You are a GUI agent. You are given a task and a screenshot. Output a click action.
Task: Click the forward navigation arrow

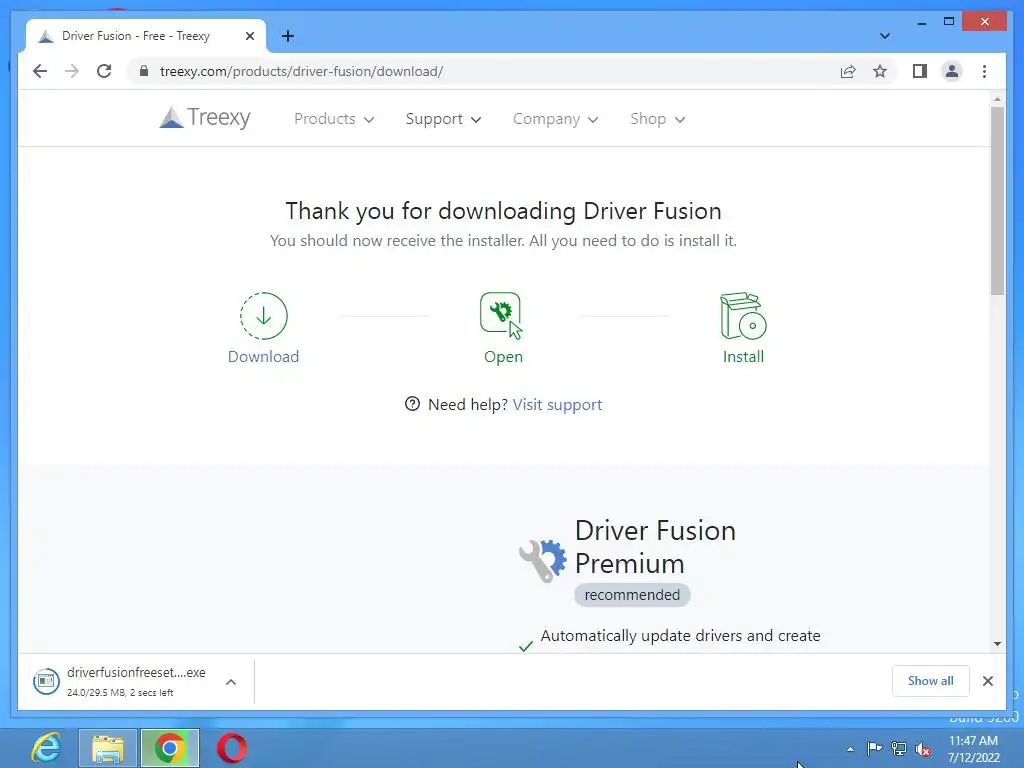coord(72,71)
